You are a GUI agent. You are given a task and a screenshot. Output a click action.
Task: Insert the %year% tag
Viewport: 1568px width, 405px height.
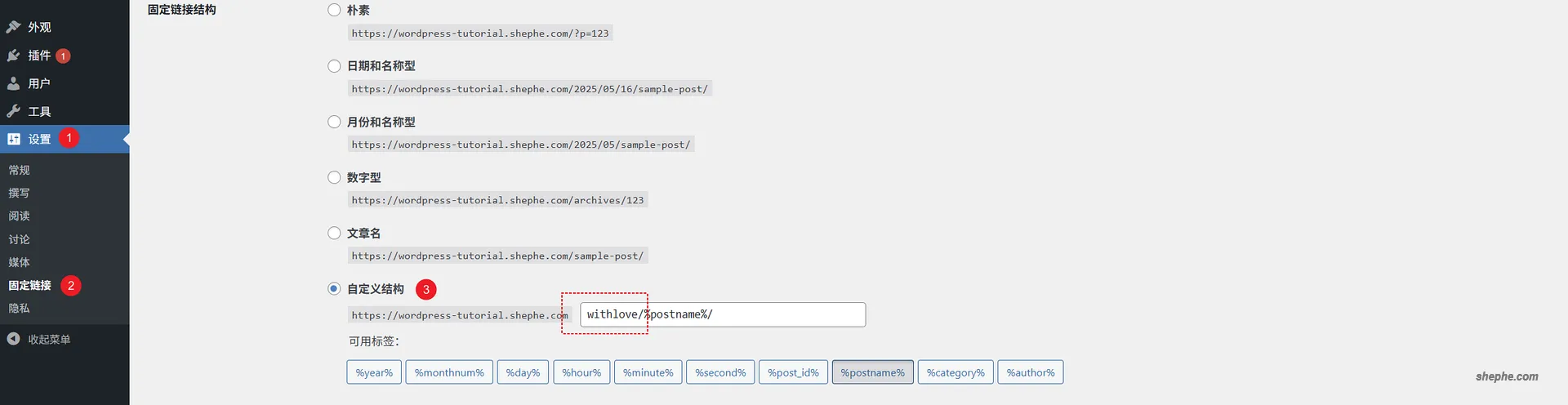click(x=374, y=372)
